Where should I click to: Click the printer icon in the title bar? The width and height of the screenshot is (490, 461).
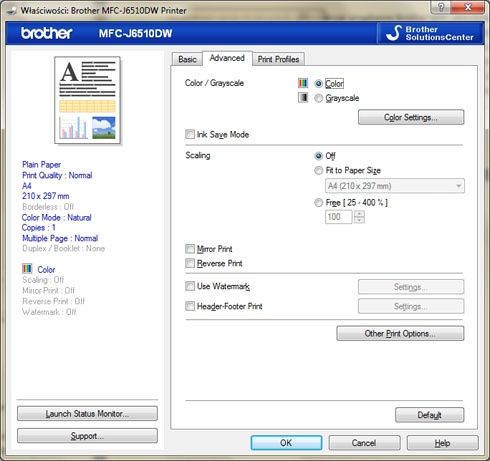coord(12,11)
